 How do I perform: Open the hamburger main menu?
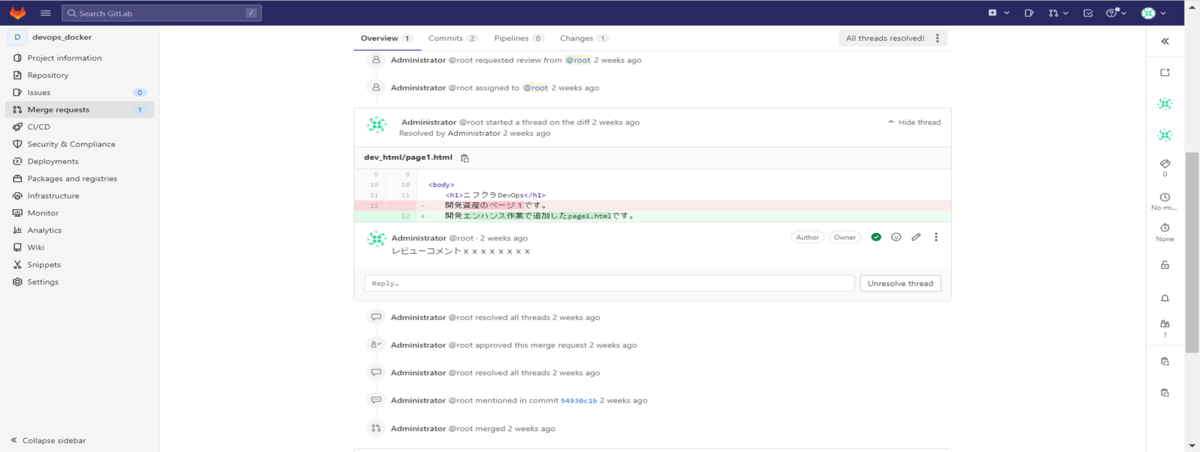pos(46,13)
